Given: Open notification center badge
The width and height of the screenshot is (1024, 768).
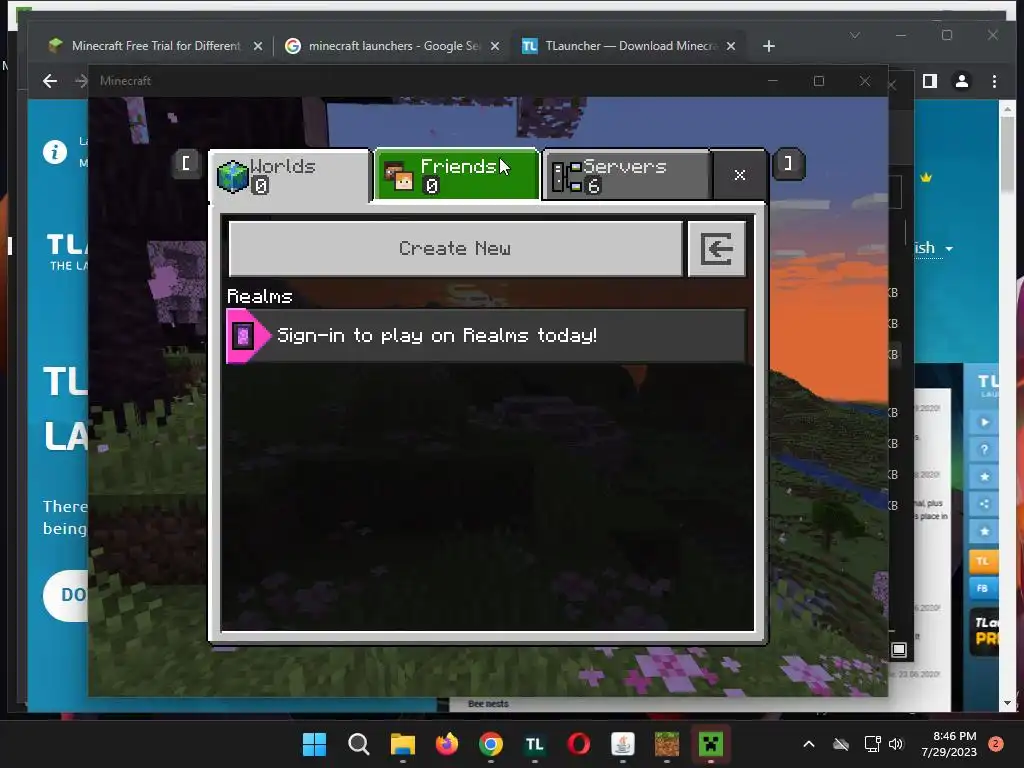Looking at the screenshot, I should [996, 744].
